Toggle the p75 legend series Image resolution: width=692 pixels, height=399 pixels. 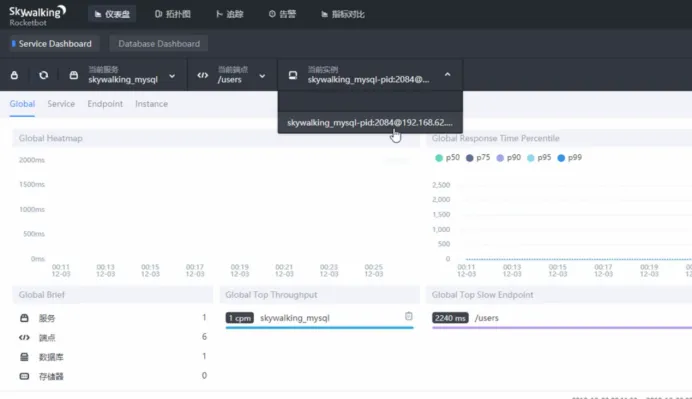tap(478, 158)
